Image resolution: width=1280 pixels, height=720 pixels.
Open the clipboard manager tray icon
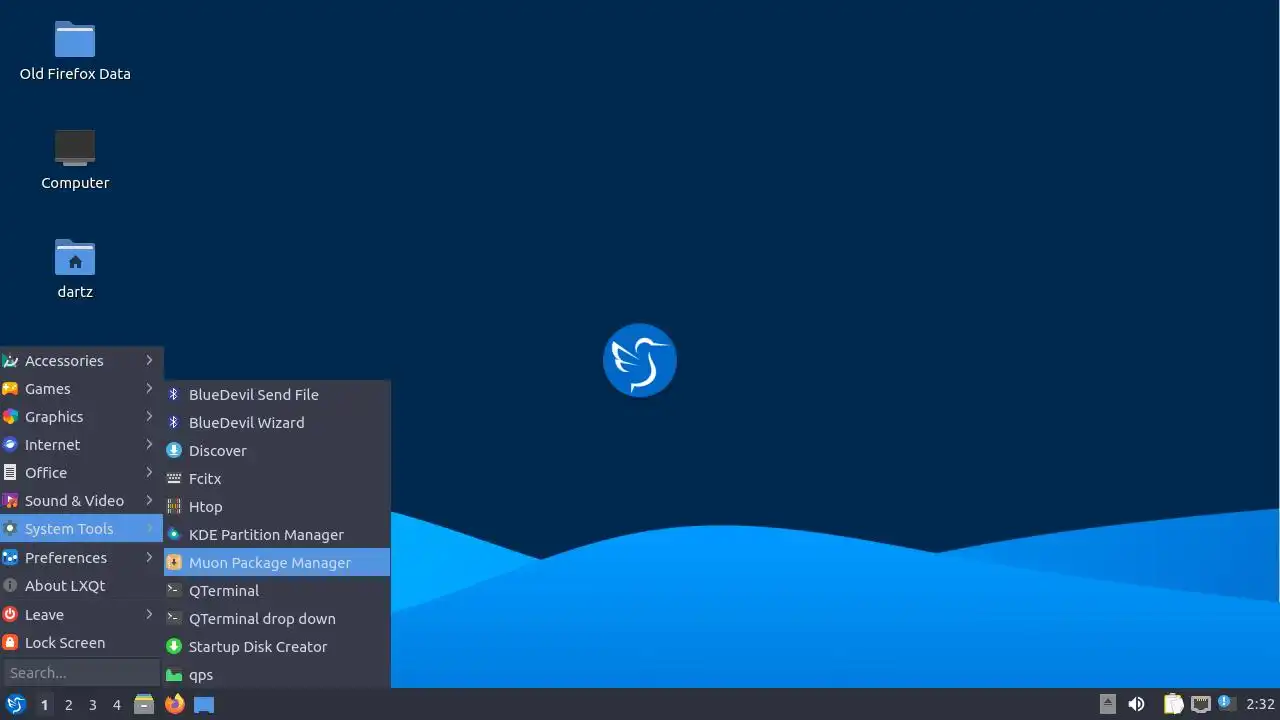click(1173, 704)
